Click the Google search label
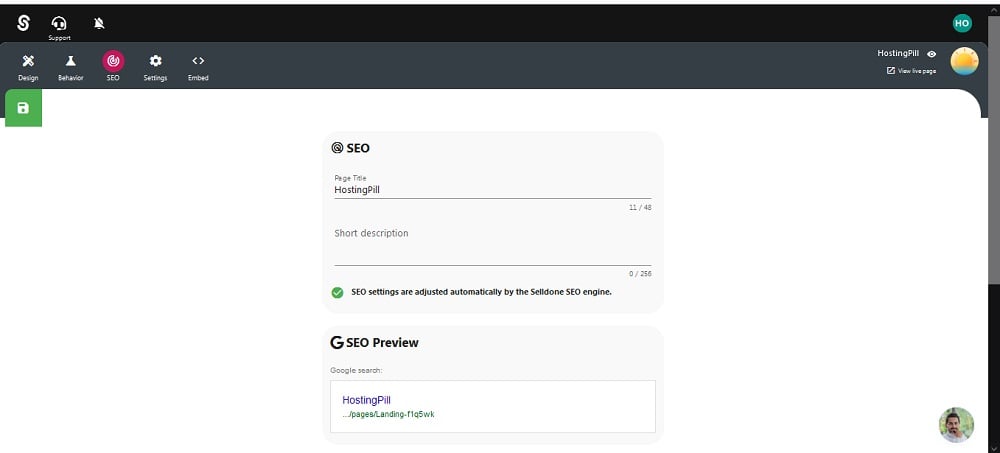Screen dimensions: 1000x453 [x=356, y=370]
